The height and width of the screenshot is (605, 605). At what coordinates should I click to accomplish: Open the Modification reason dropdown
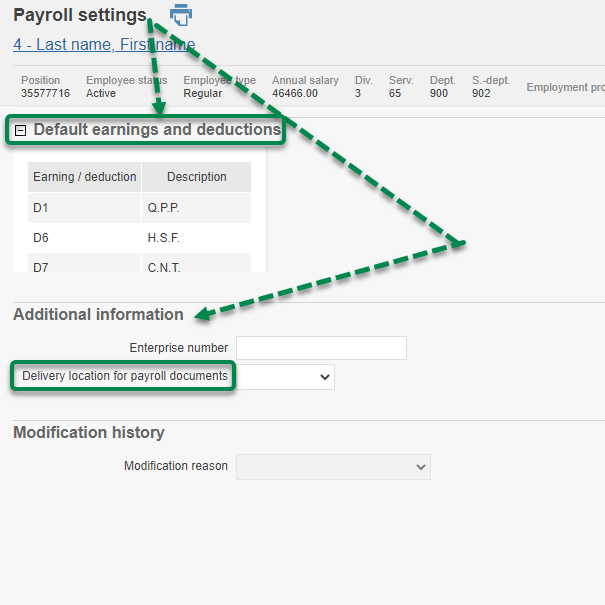click(x=333, y=466)
